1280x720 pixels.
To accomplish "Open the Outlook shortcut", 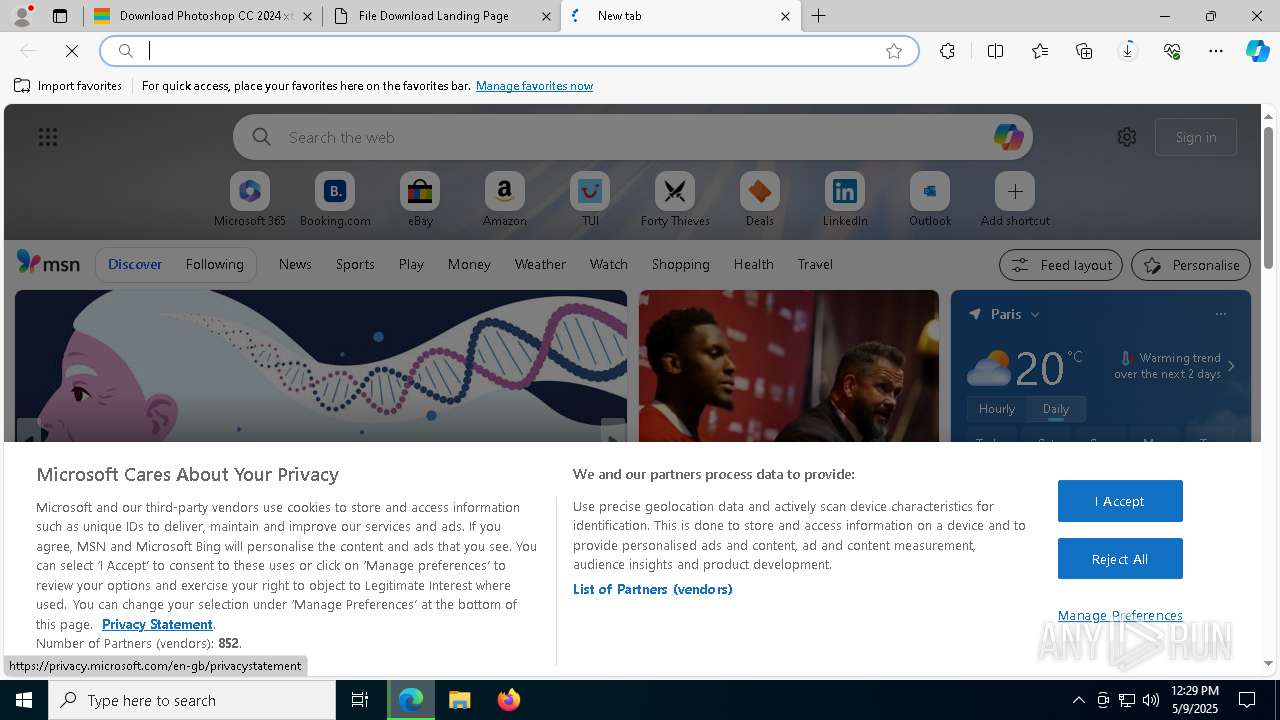I will 930,200.
